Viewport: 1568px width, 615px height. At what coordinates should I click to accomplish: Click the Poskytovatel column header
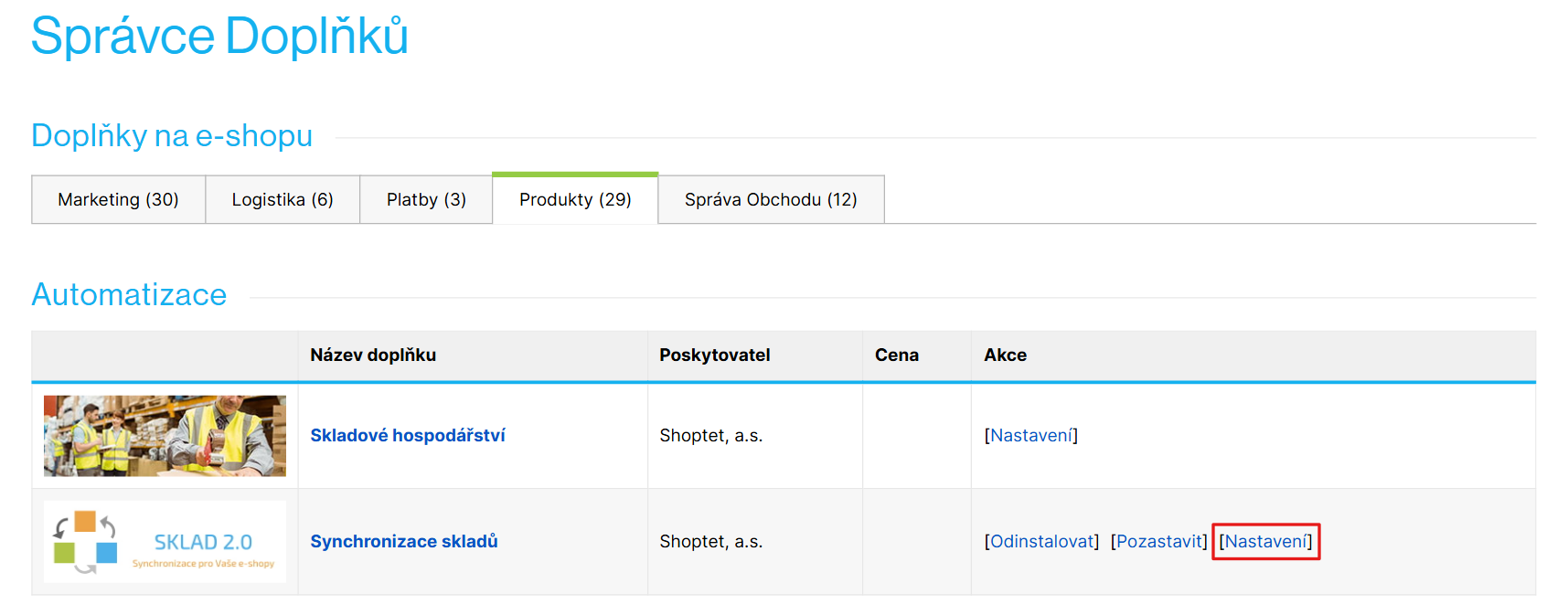tap(715, 355)
